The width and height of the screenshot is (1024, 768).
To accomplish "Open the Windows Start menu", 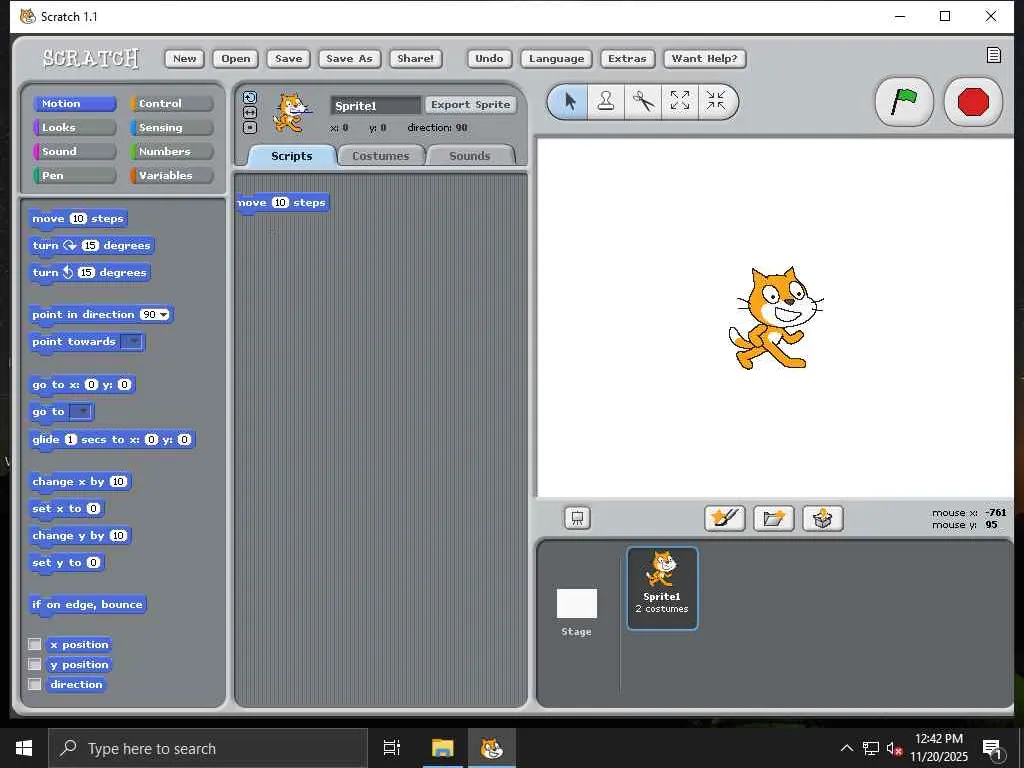I will click(x=24, y=748).
